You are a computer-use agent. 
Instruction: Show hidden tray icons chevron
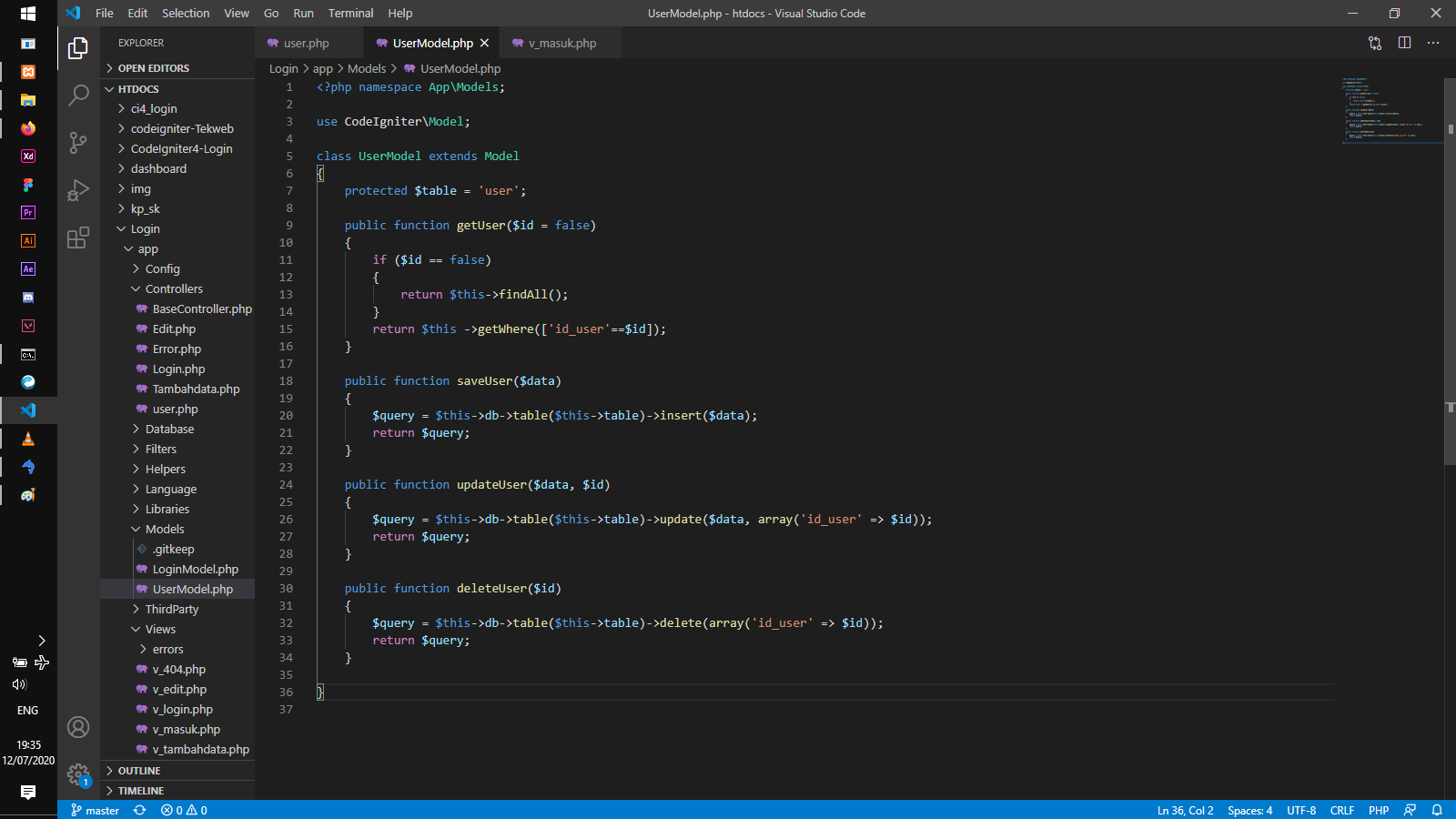click(41, 641)
